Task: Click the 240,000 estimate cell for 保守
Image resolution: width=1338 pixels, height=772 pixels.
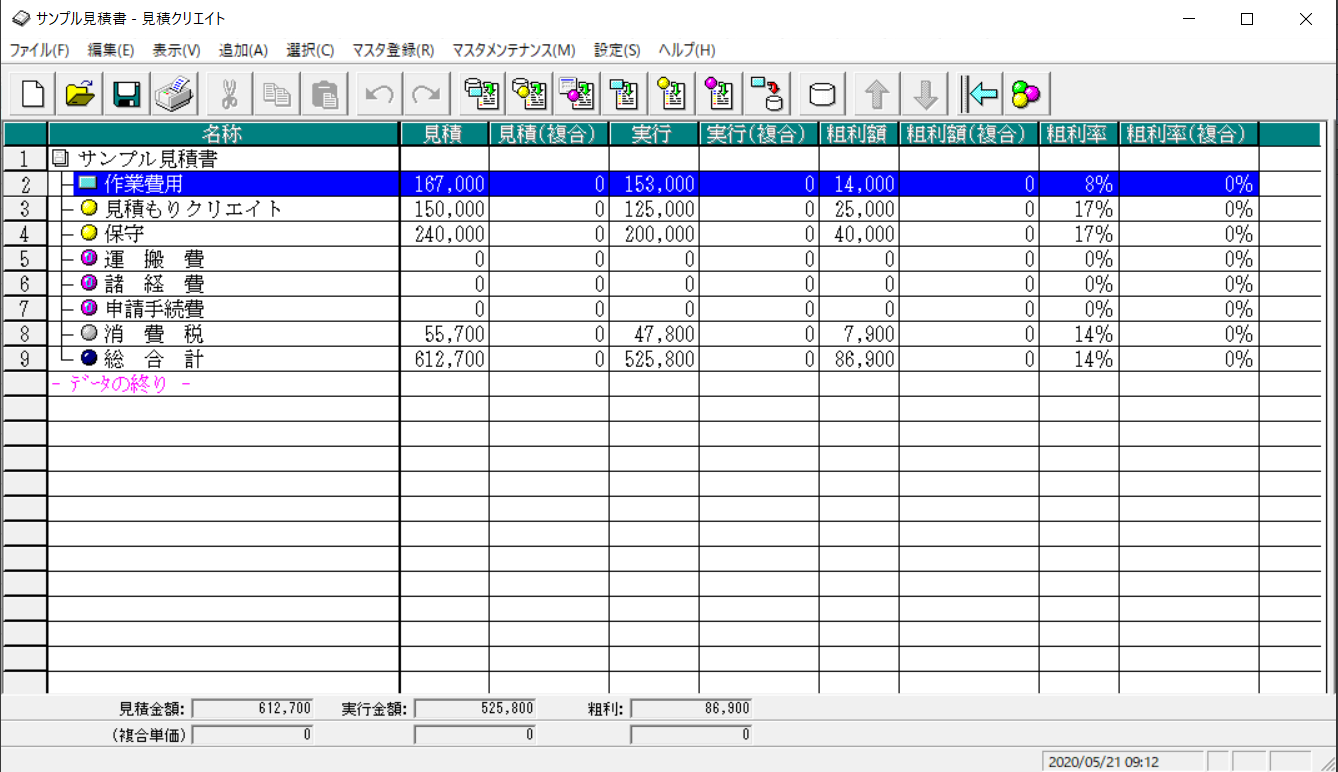Action: click(x=444, y=233)
